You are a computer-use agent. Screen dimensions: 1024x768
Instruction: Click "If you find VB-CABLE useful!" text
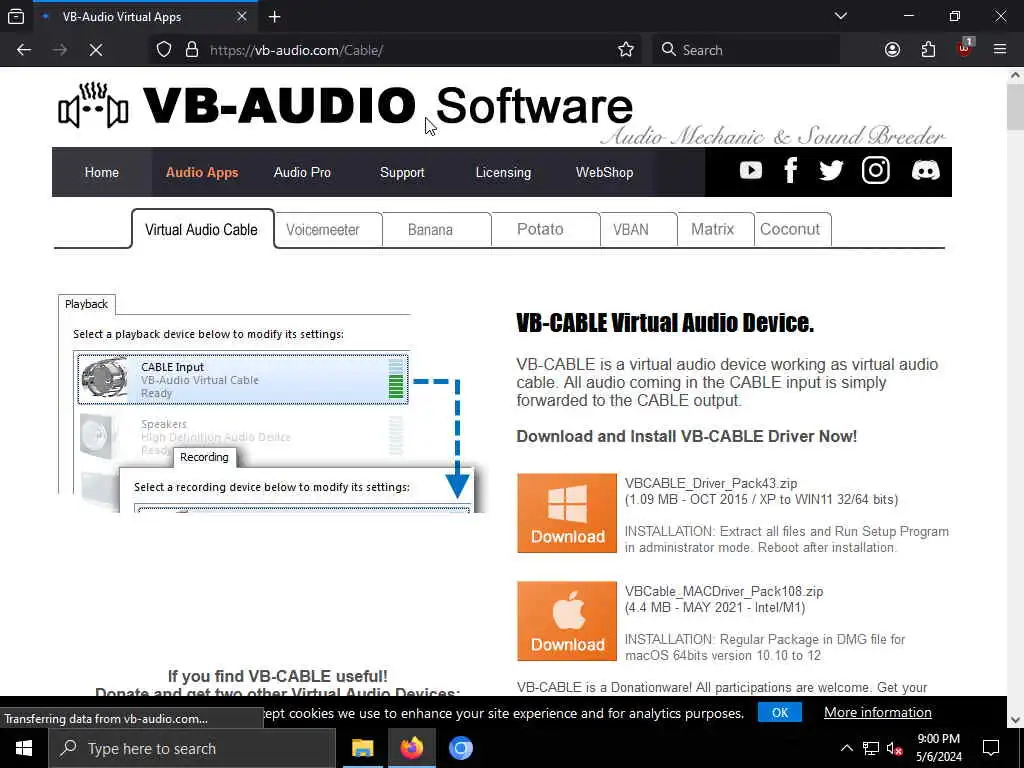(278, 676)
